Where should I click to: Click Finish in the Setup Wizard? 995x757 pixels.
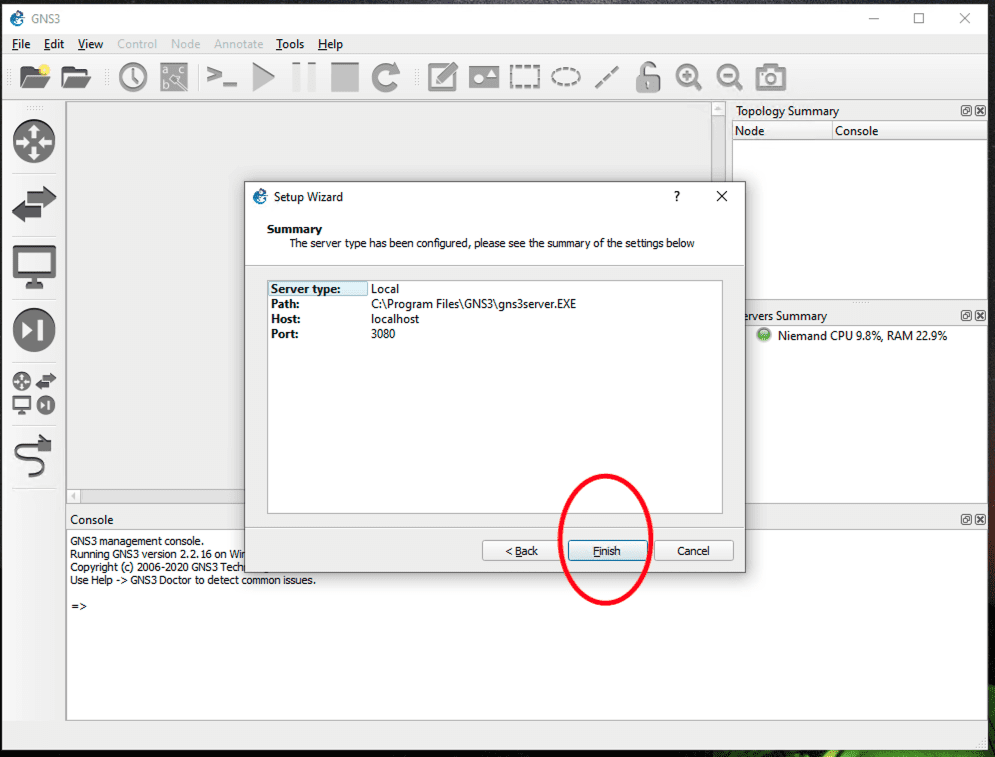(607, 551)
